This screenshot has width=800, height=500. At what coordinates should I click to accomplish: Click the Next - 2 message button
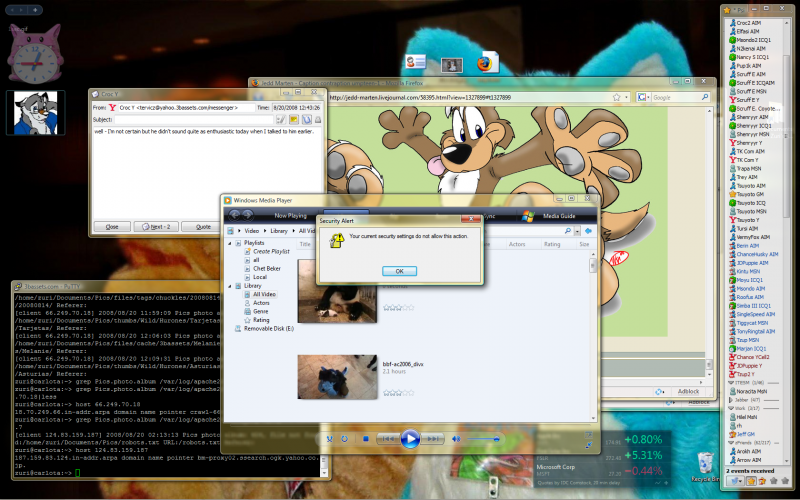pos(155,227)
